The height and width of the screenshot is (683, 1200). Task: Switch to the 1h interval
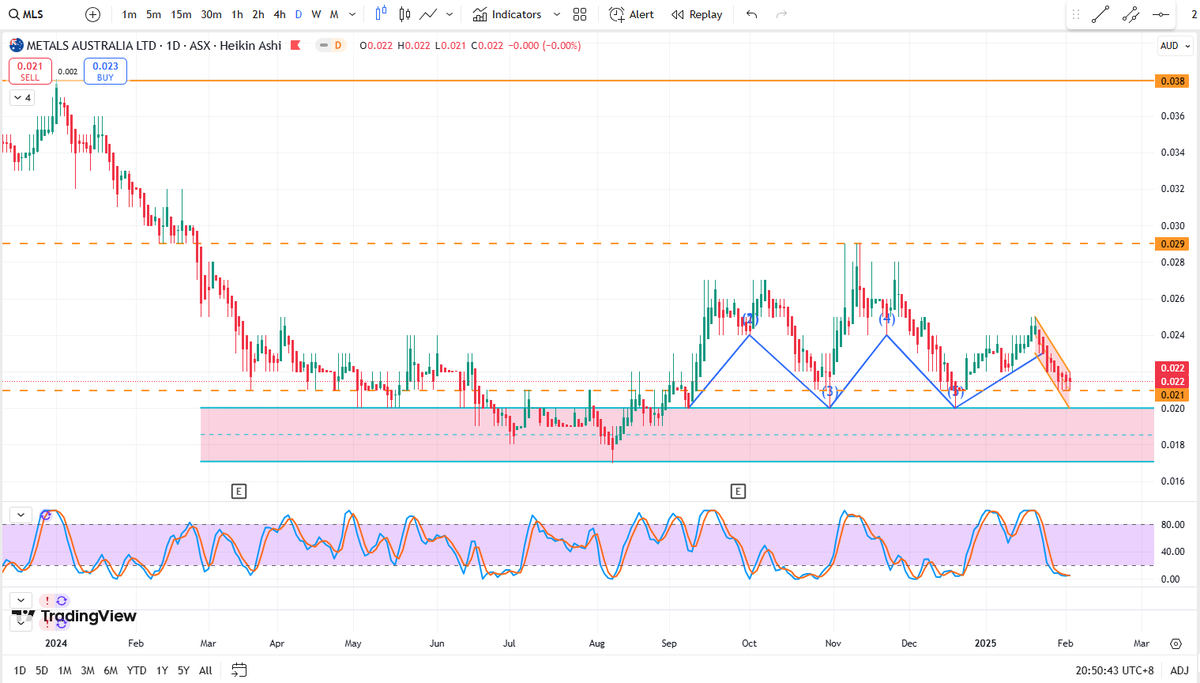[237, 14]
